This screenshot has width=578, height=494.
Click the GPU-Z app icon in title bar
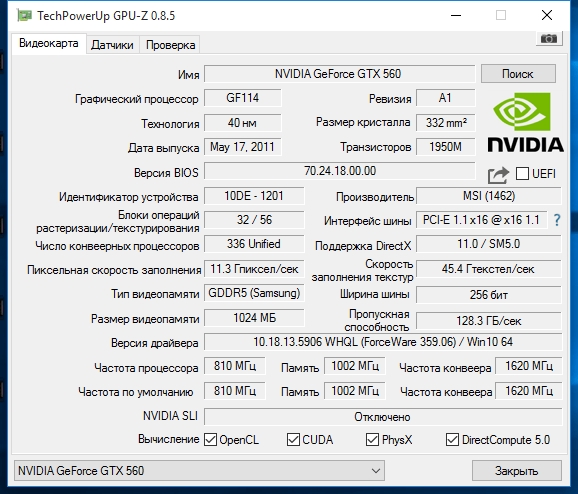click(x=24, y=15)
